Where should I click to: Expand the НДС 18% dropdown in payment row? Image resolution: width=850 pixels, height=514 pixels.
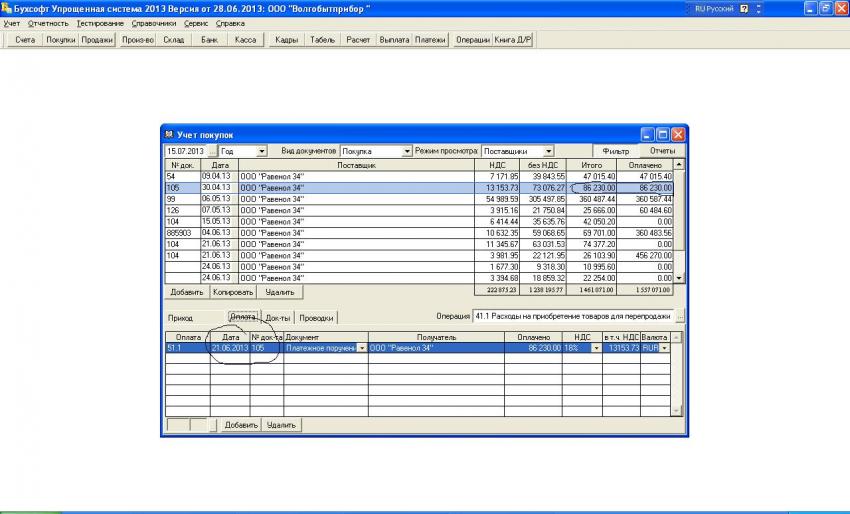597,348
